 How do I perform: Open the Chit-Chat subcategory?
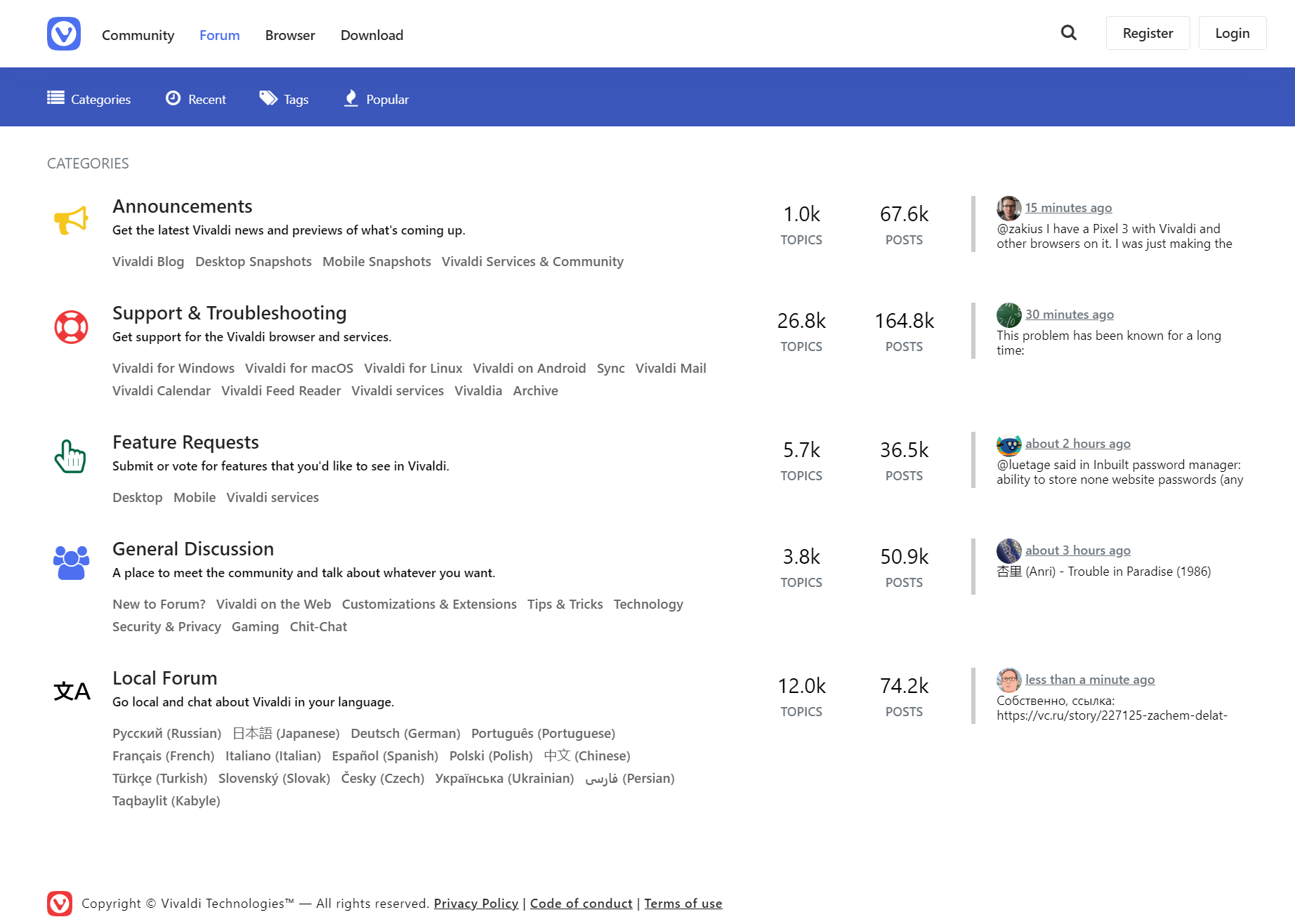click(318, 627)
